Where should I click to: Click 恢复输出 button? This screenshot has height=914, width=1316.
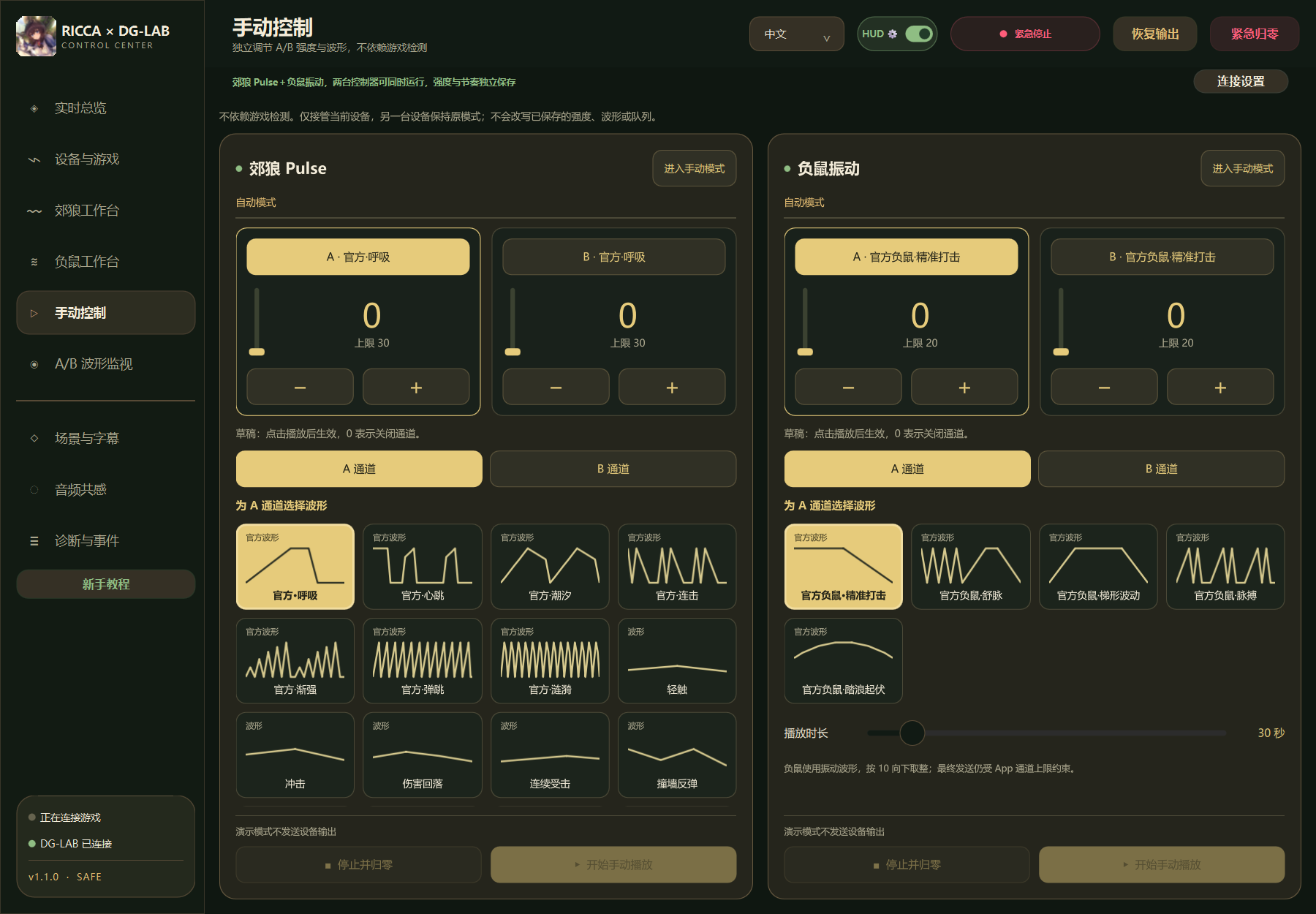point(1155,34)
